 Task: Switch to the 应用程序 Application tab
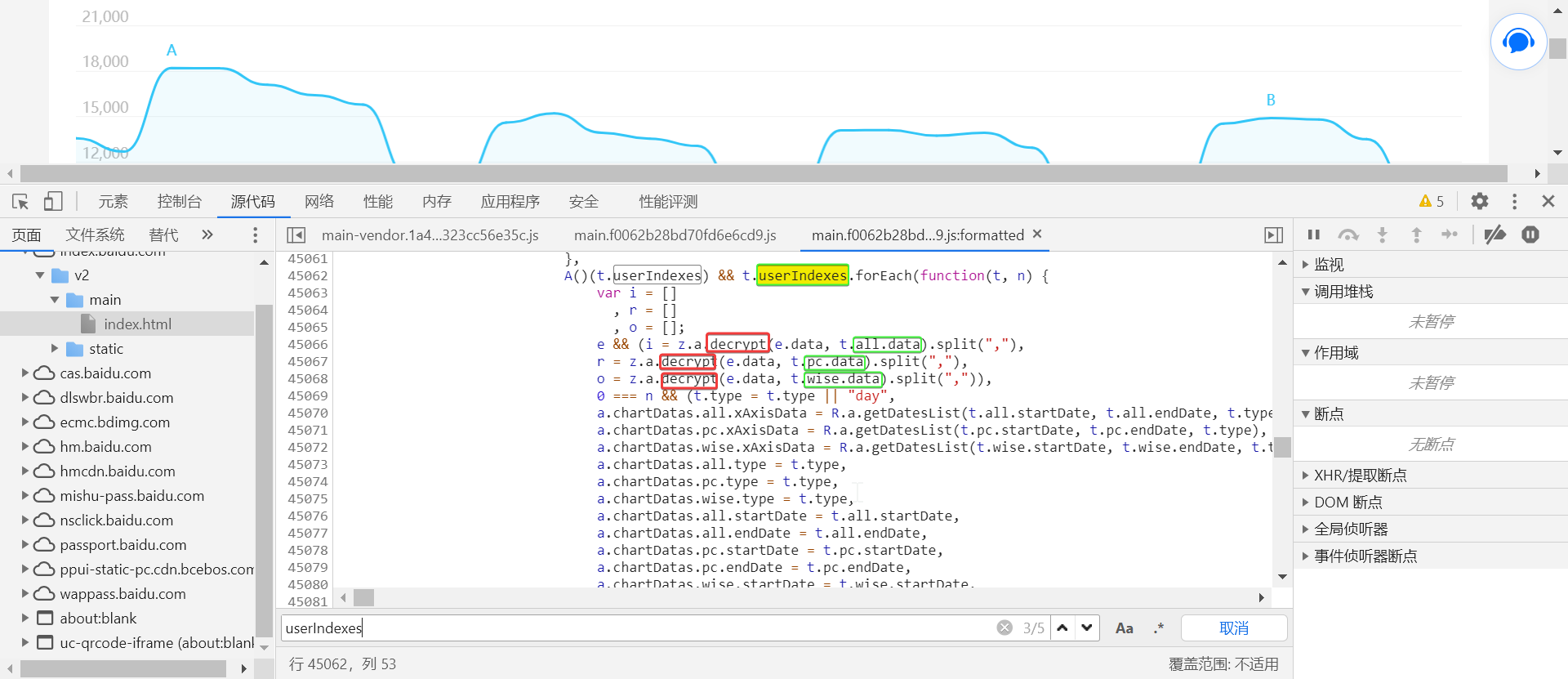pos(510,201)
